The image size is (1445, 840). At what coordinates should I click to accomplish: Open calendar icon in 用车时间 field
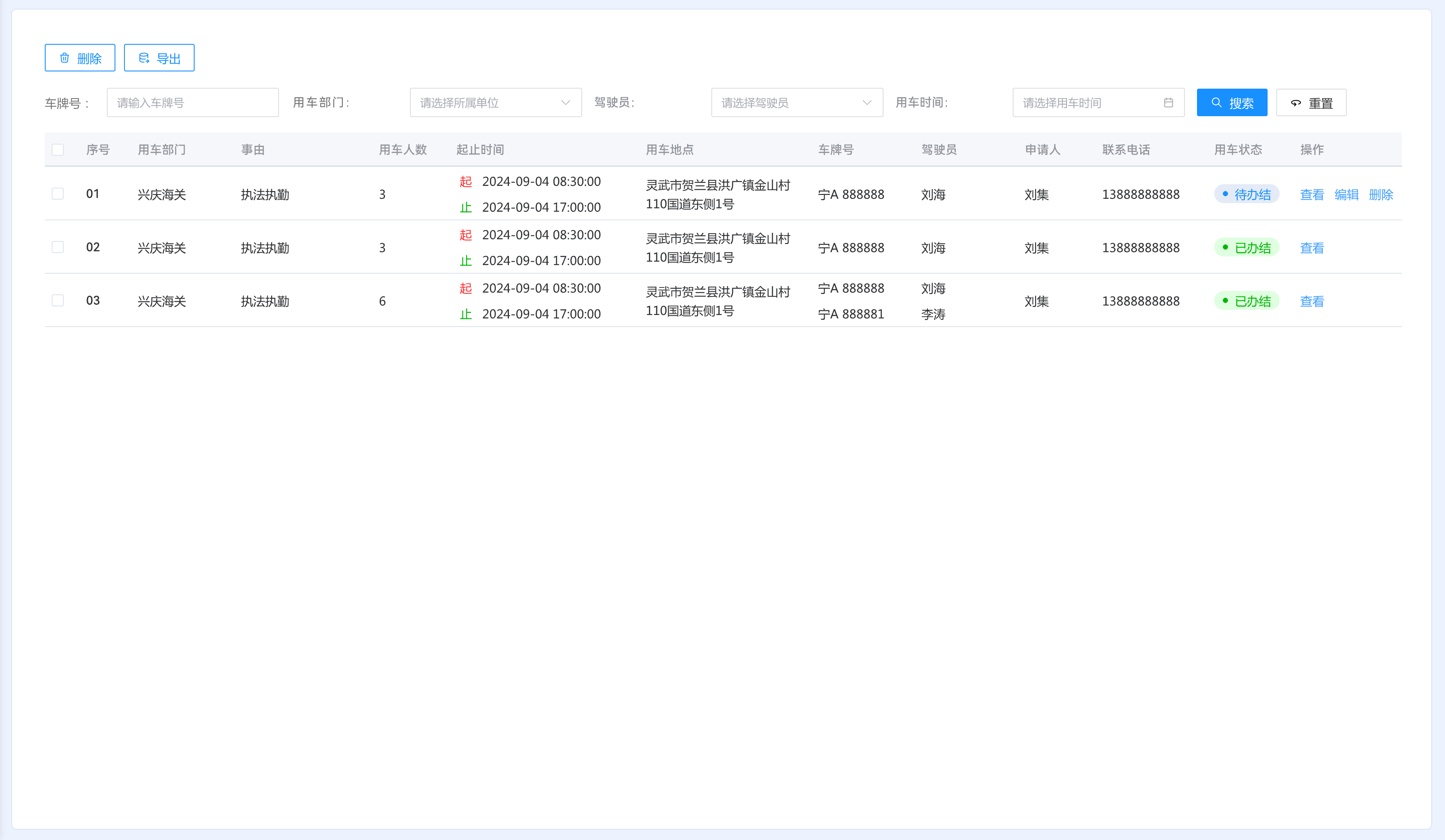1168,102
